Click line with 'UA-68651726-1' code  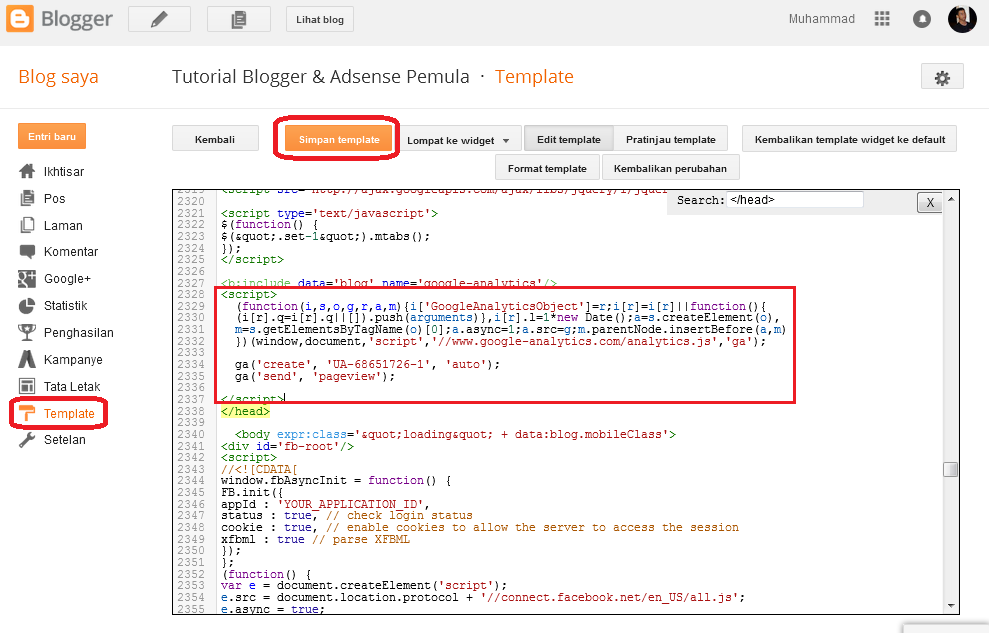coord(367,364)
